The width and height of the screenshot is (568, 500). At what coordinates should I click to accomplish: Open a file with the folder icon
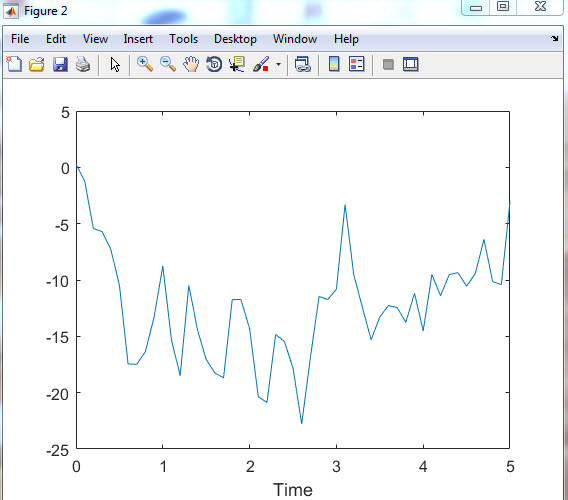37,65
